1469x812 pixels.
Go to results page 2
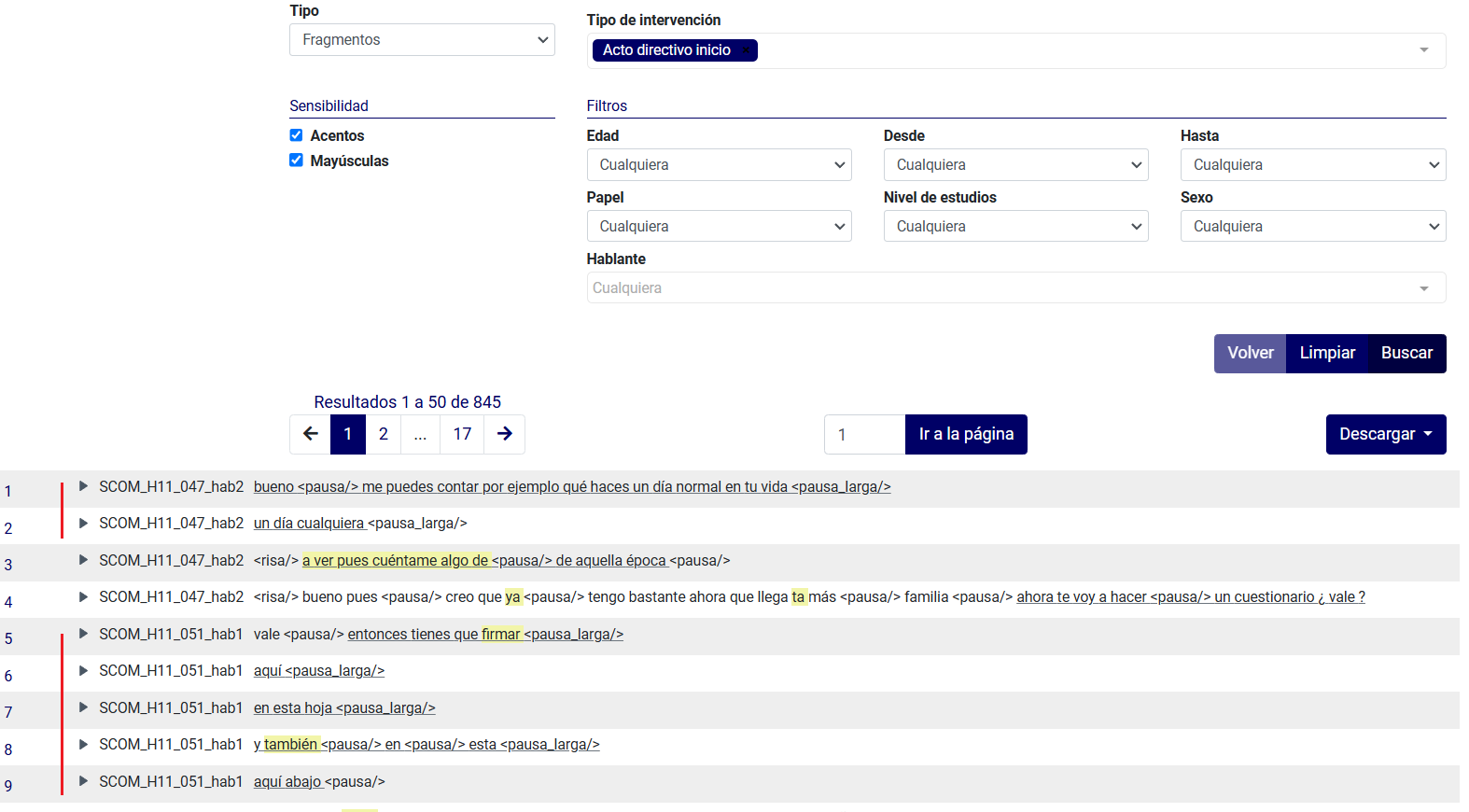[383, 434]
